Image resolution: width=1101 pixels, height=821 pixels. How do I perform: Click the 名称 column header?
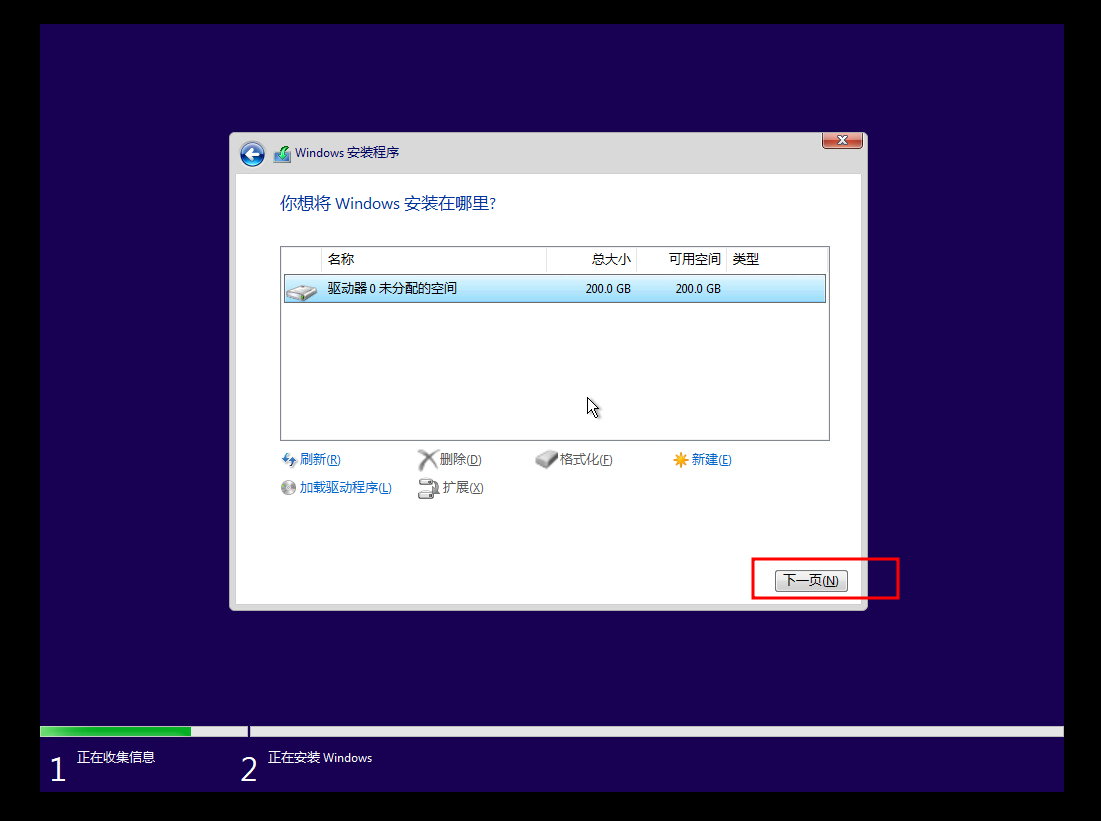[434, 259]
